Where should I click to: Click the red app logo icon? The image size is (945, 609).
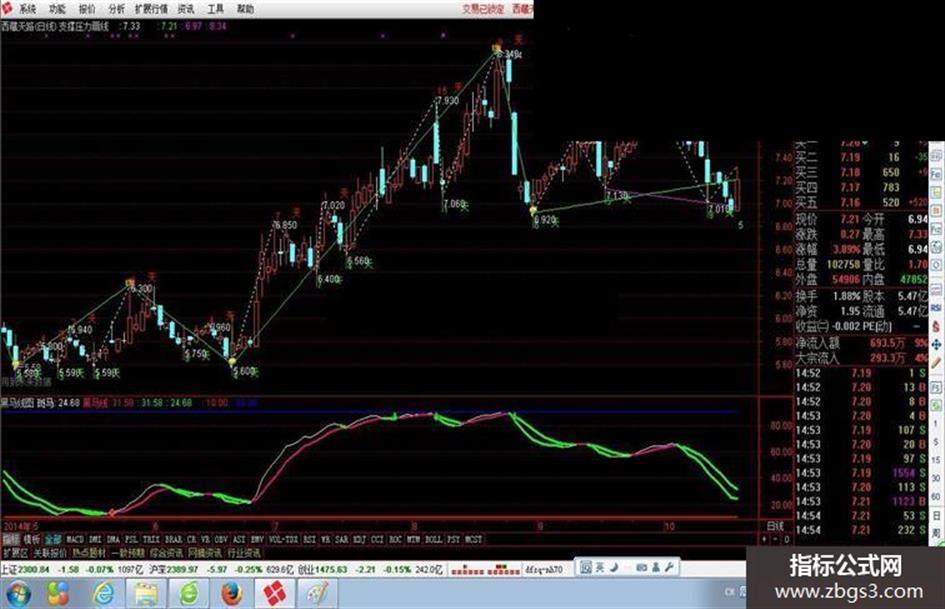click(7, 8)
